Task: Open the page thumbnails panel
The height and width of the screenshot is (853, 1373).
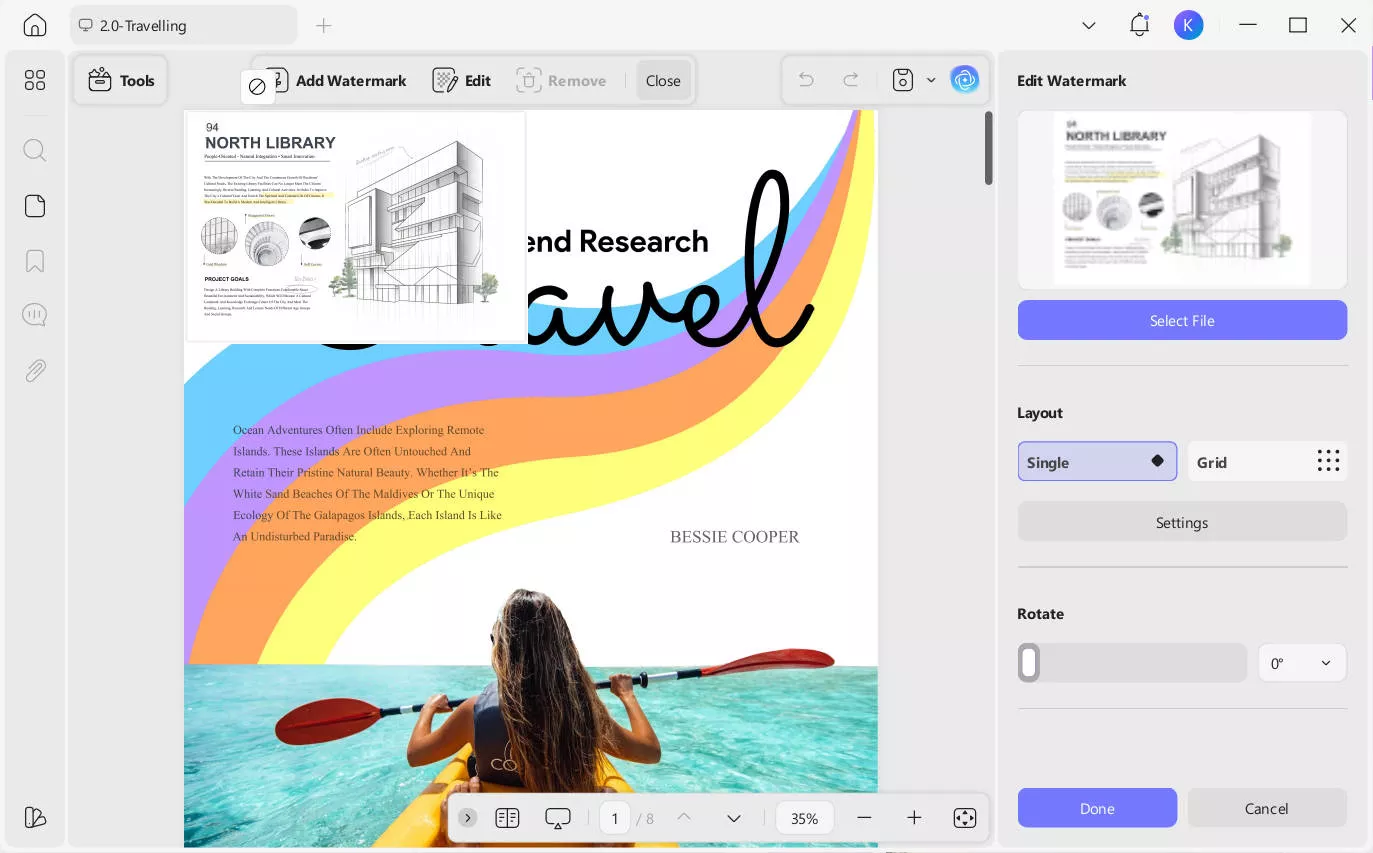Action: click(34, 206)
